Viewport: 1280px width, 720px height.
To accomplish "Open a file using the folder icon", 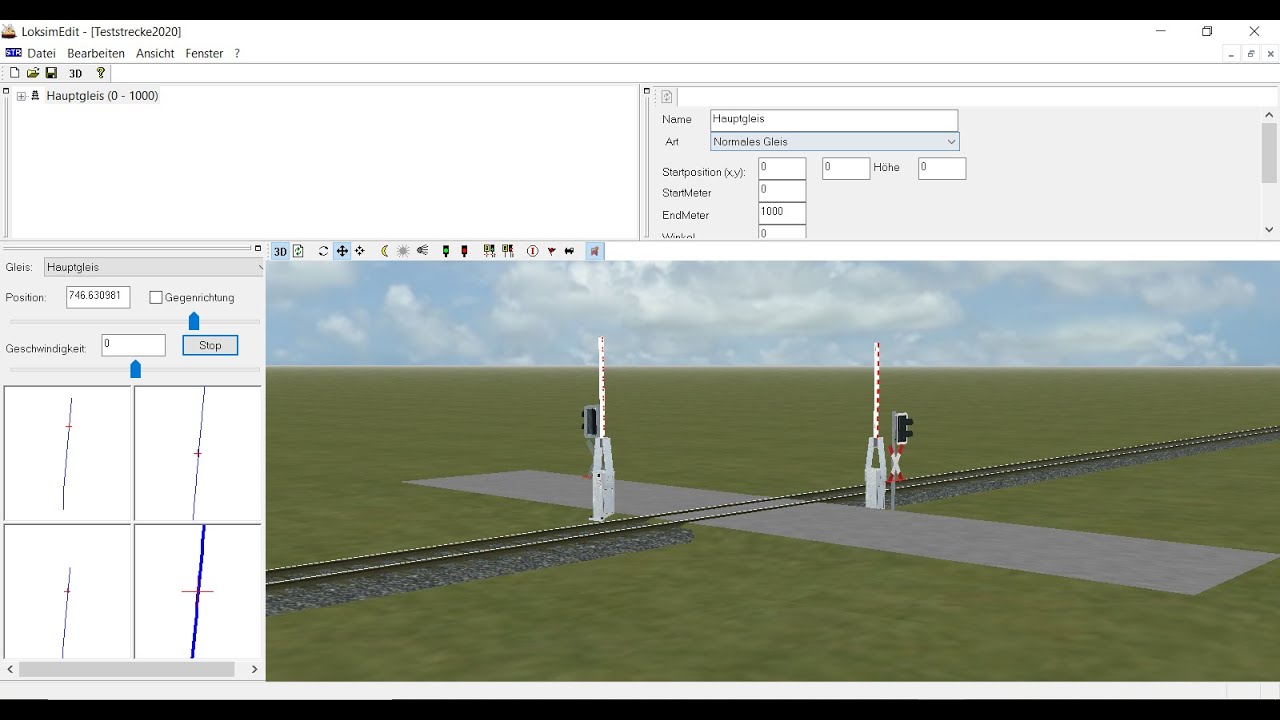I will (x=33, y=73).
